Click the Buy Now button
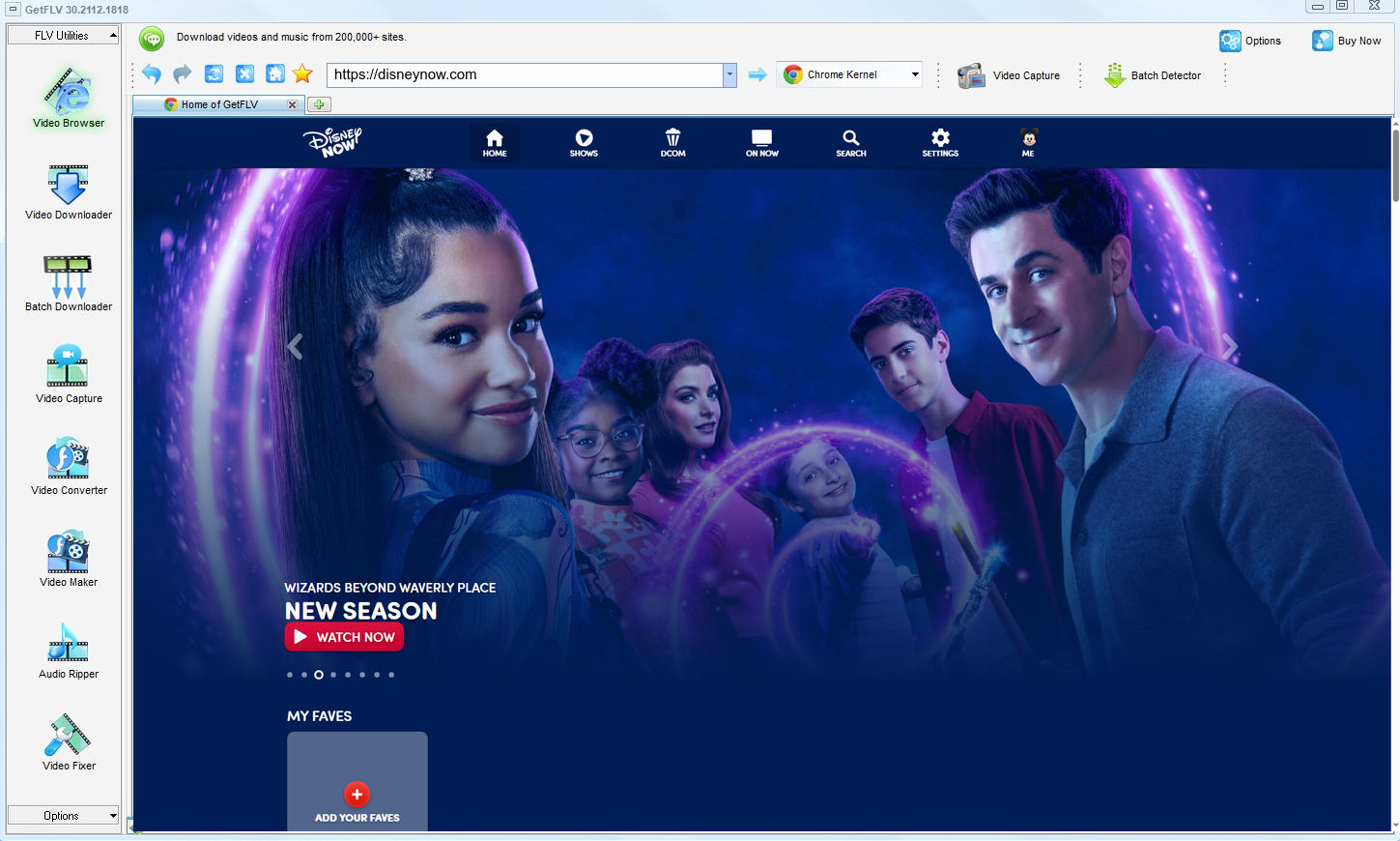The height and width of the screenshot is (841, 1400). (x=1347, y=41)
